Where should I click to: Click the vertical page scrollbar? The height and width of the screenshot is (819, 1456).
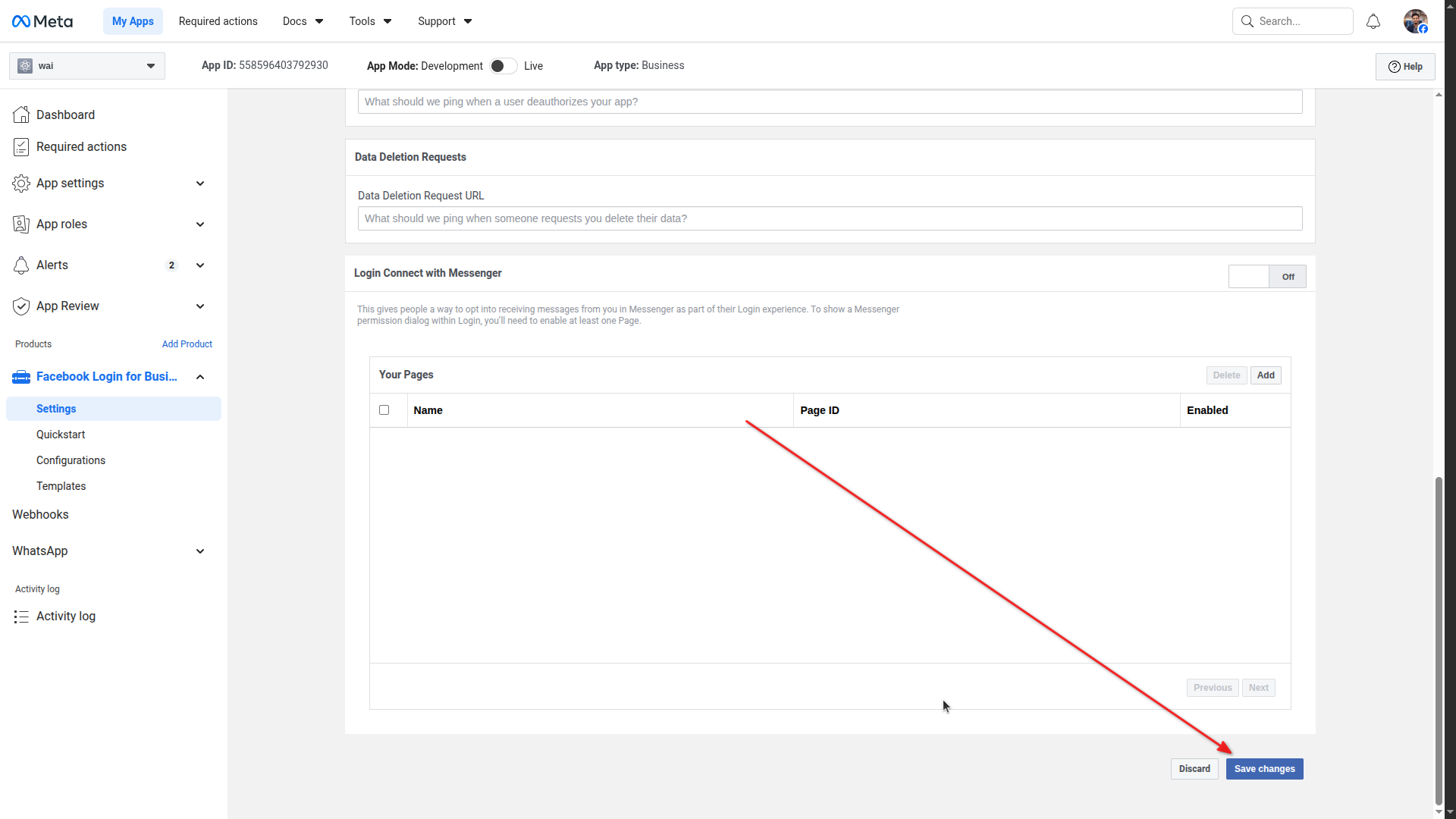1439,641
